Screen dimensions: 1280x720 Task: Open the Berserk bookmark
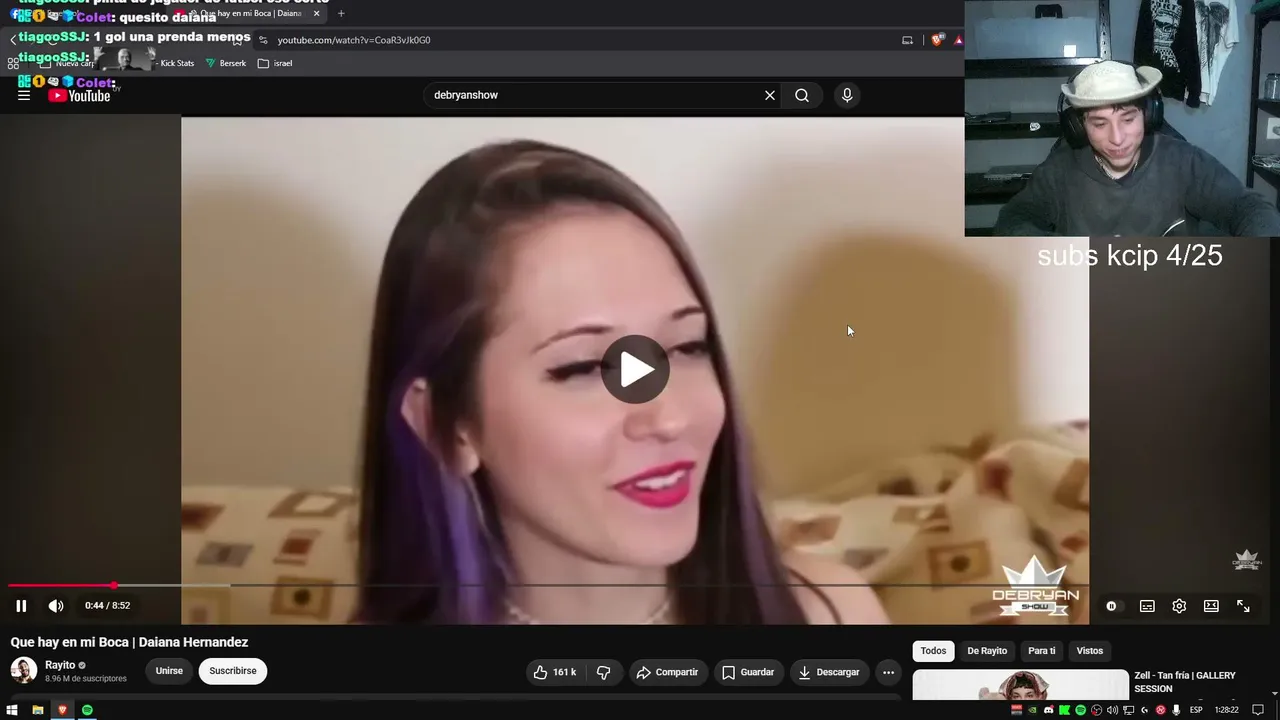[x=225, y=63]
